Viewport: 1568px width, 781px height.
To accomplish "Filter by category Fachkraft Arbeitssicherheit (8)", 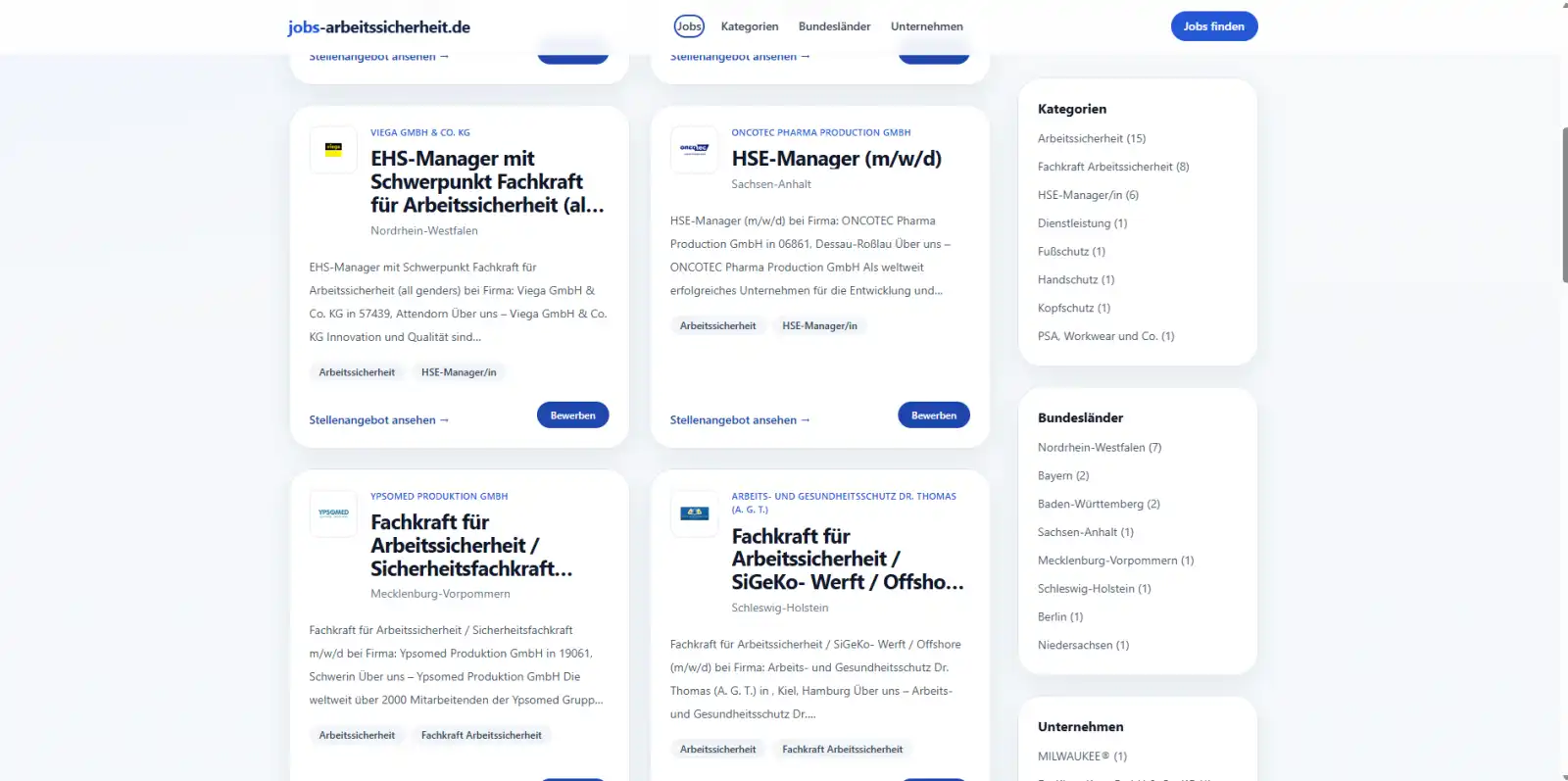I will 1113,168.
